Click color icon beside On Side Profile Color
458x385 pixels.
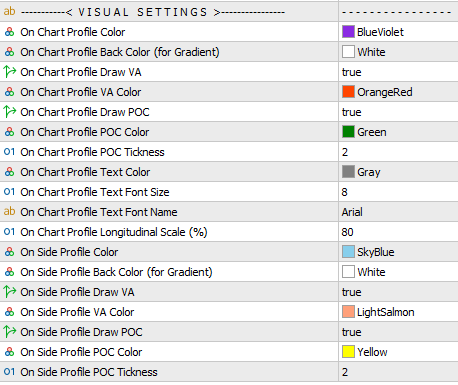point(10,252)
